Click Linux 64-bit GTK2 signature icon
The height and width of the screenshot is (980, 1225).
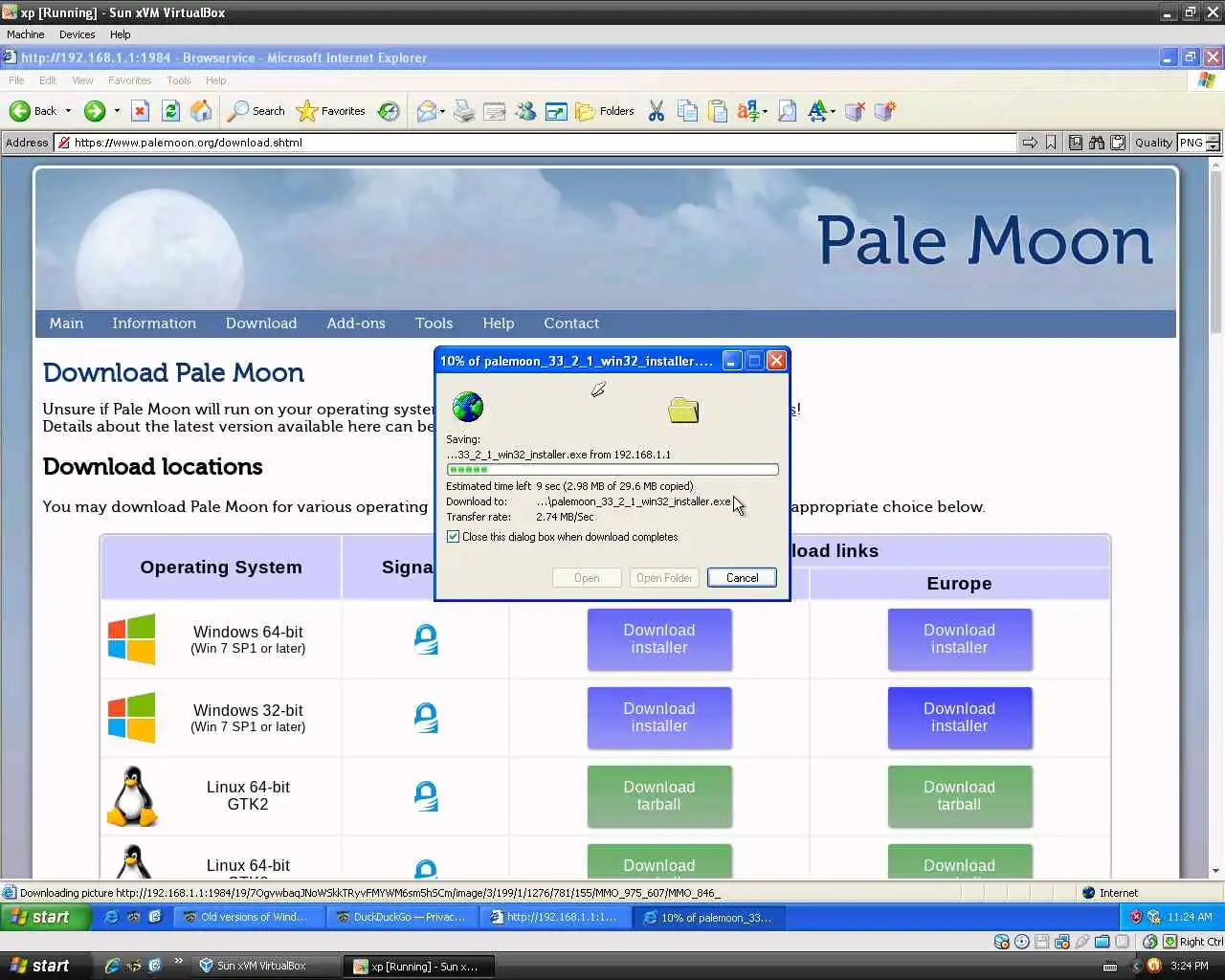tap(426, 796)
